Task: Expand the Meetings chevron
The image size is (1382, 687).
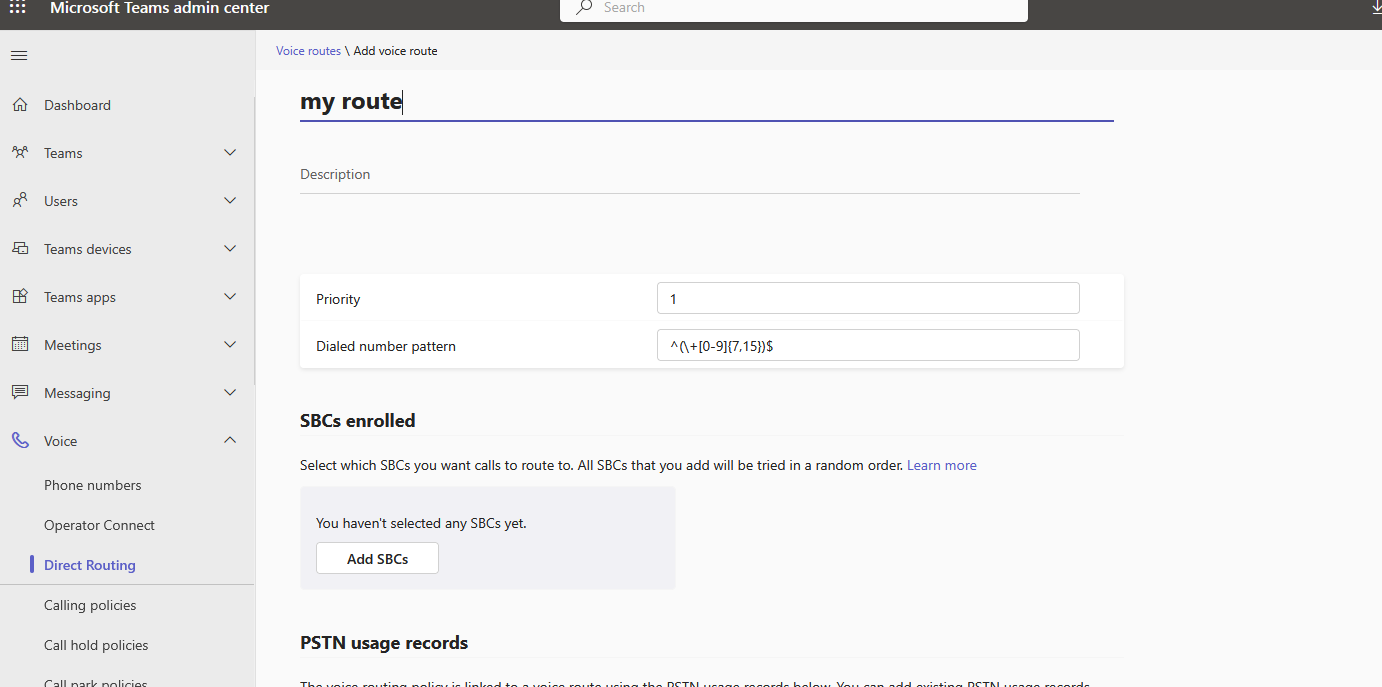Action: (x=230, y=345)
